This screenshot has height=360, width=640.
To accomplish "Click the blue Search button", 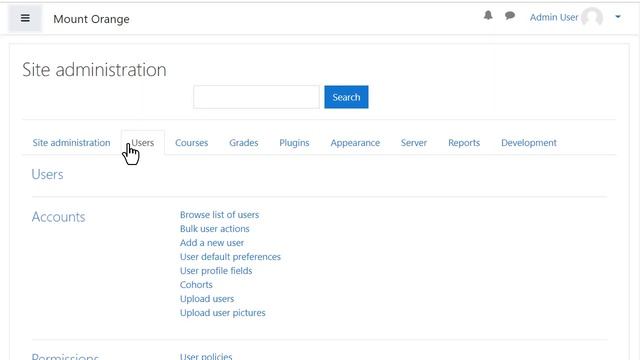I will (346, 97).
